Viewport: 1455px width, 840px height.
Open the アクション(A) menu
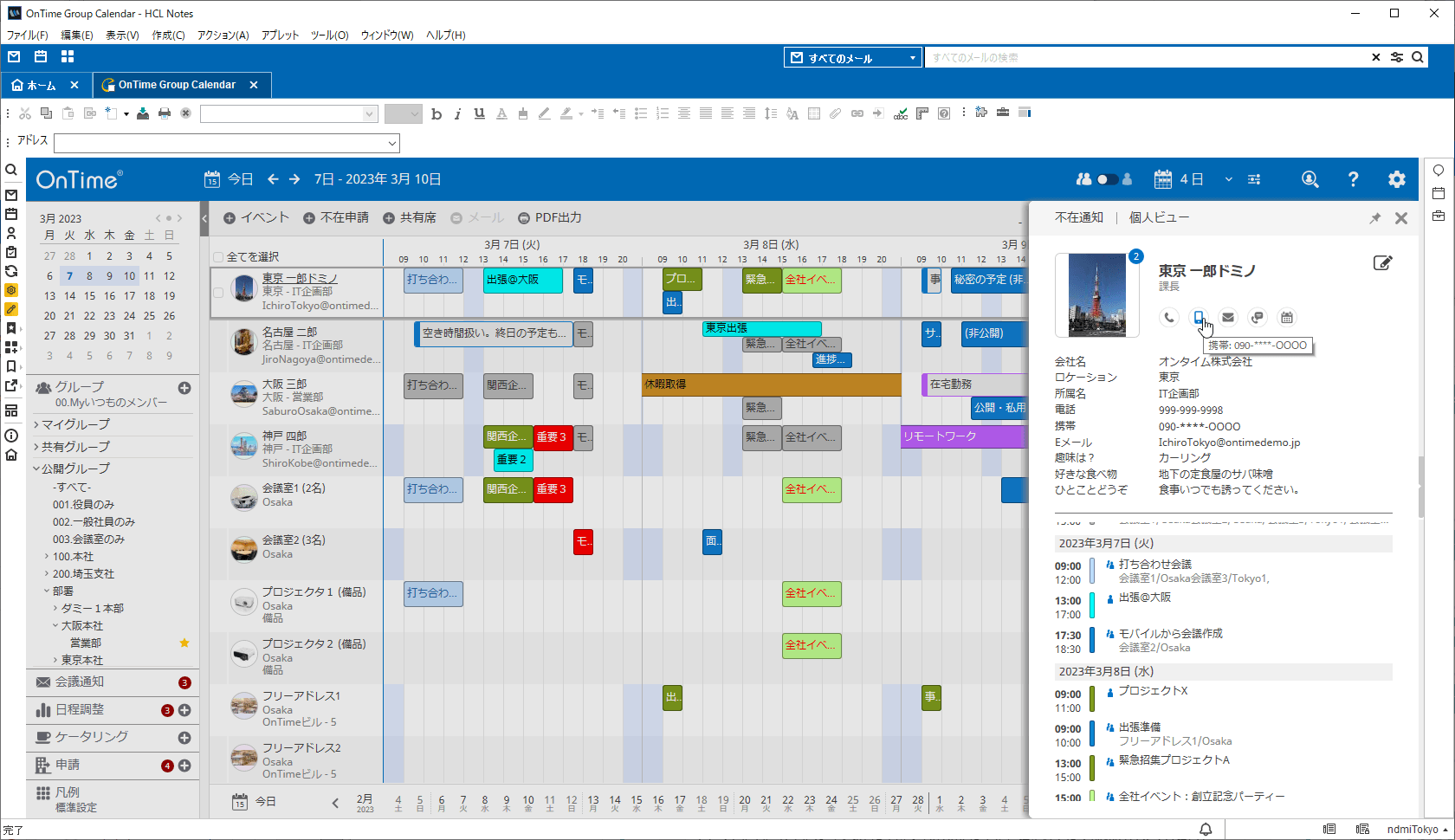click(223, 36)
